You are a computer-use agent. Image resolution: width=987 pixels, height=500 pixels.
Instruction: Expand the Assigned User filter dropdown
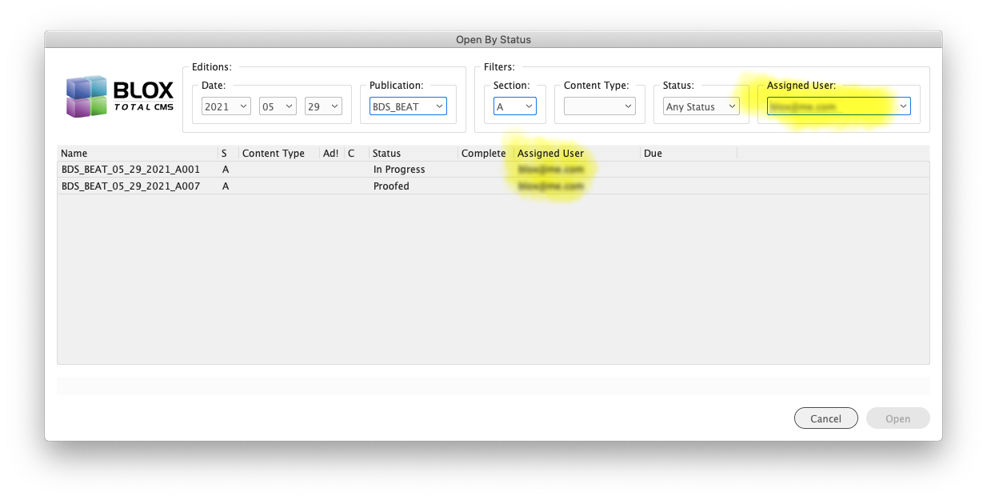tap(838, 106)
